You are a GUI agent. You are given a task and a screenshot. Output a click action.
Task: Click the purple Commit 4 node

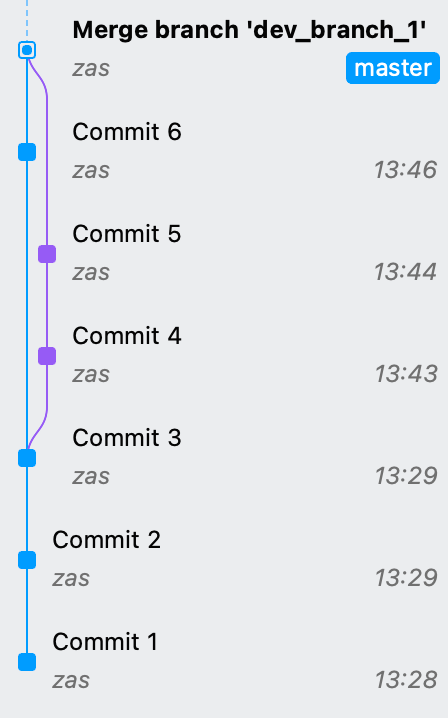[x=47, y=356]
